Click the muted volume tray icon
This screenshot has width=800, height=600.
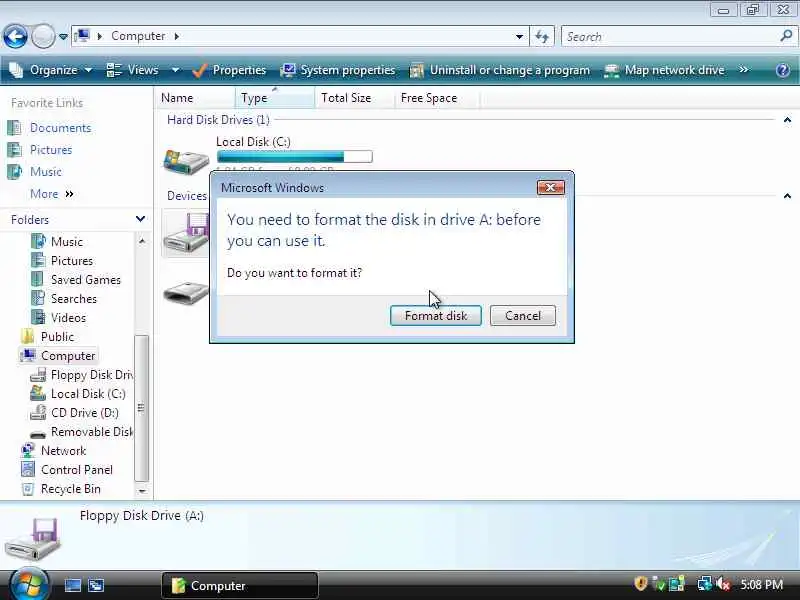[x=723, y=584]
